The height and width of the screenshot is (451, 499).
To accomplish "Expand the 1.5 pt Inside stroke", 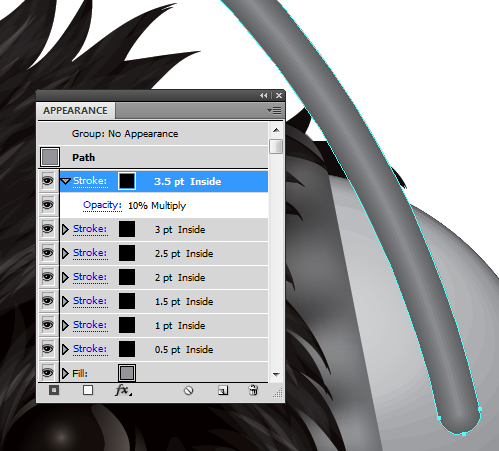I will [65, 301].
